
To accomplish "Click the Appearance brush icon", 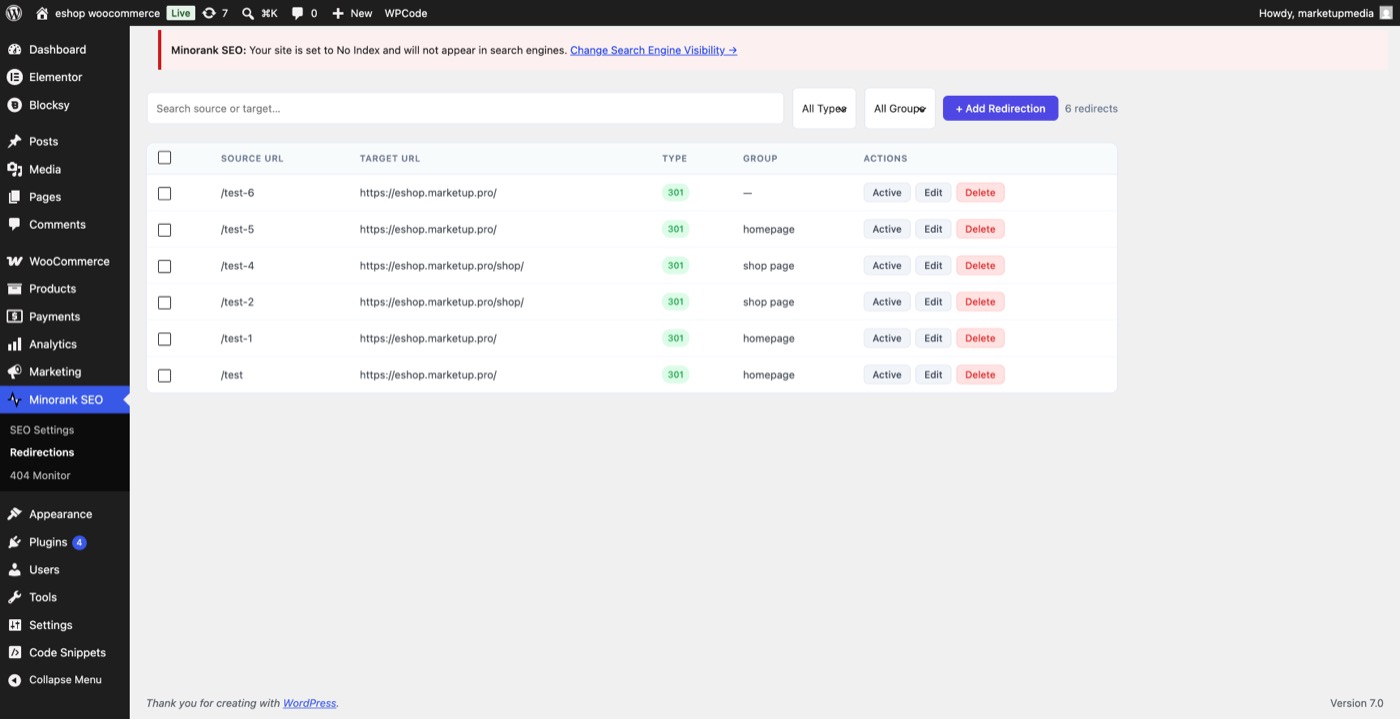I will tap(14, 514).
